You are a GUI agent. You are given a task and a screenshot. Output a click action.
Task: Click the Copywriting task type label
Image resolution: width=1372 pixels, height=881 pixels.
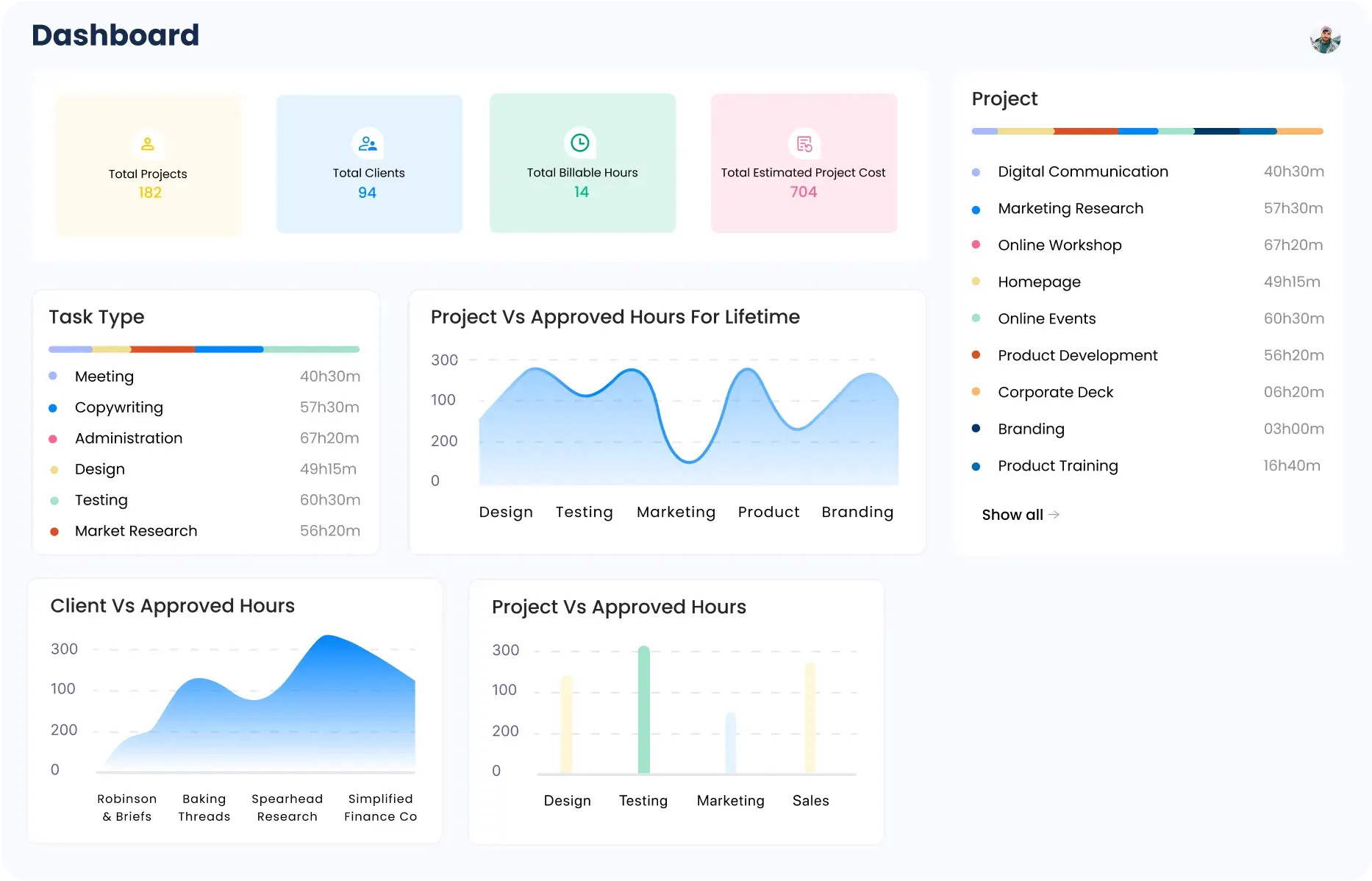119,407
